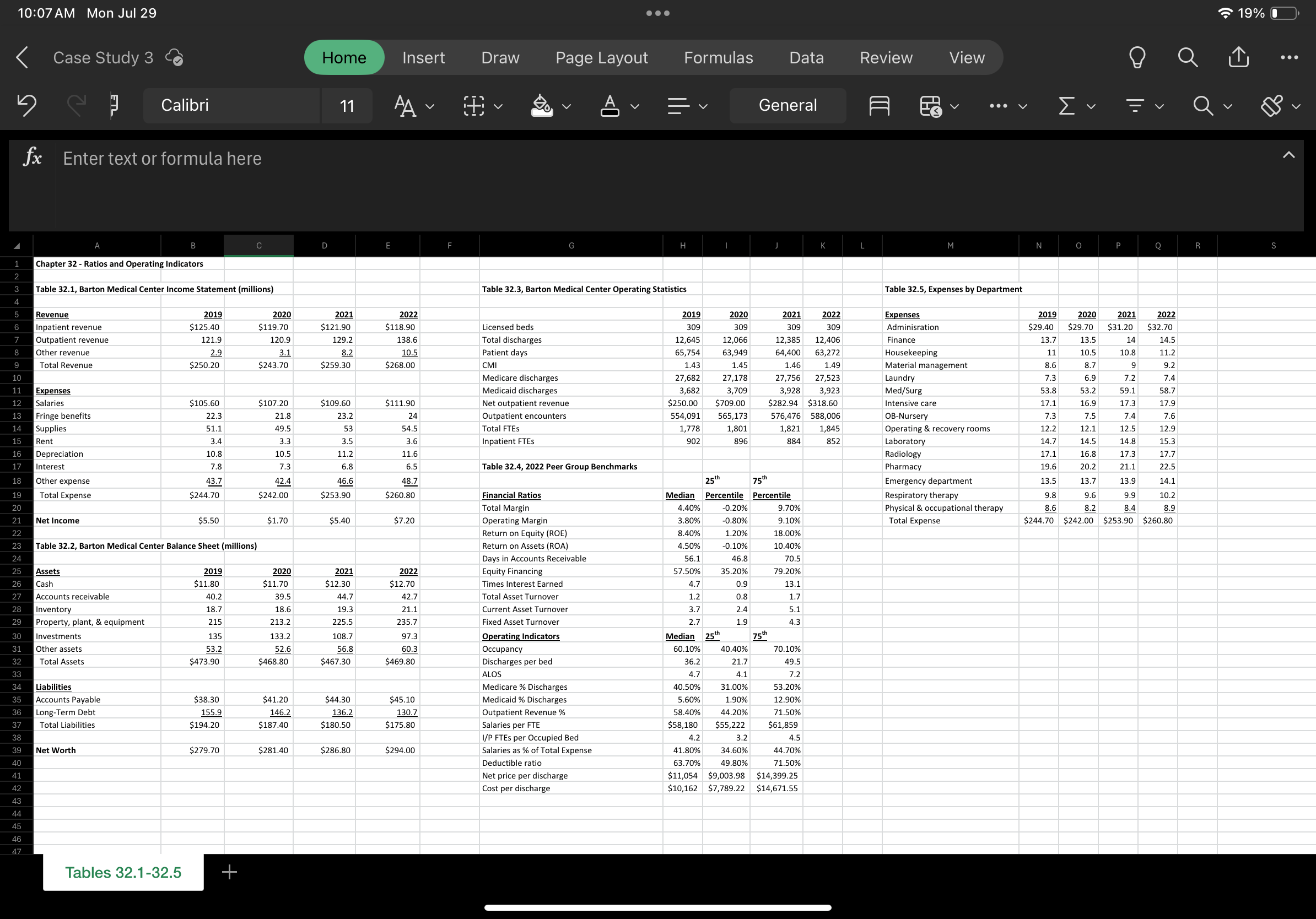1316x919 pixels.
Task: Click the font color icon
Action: 611,105
